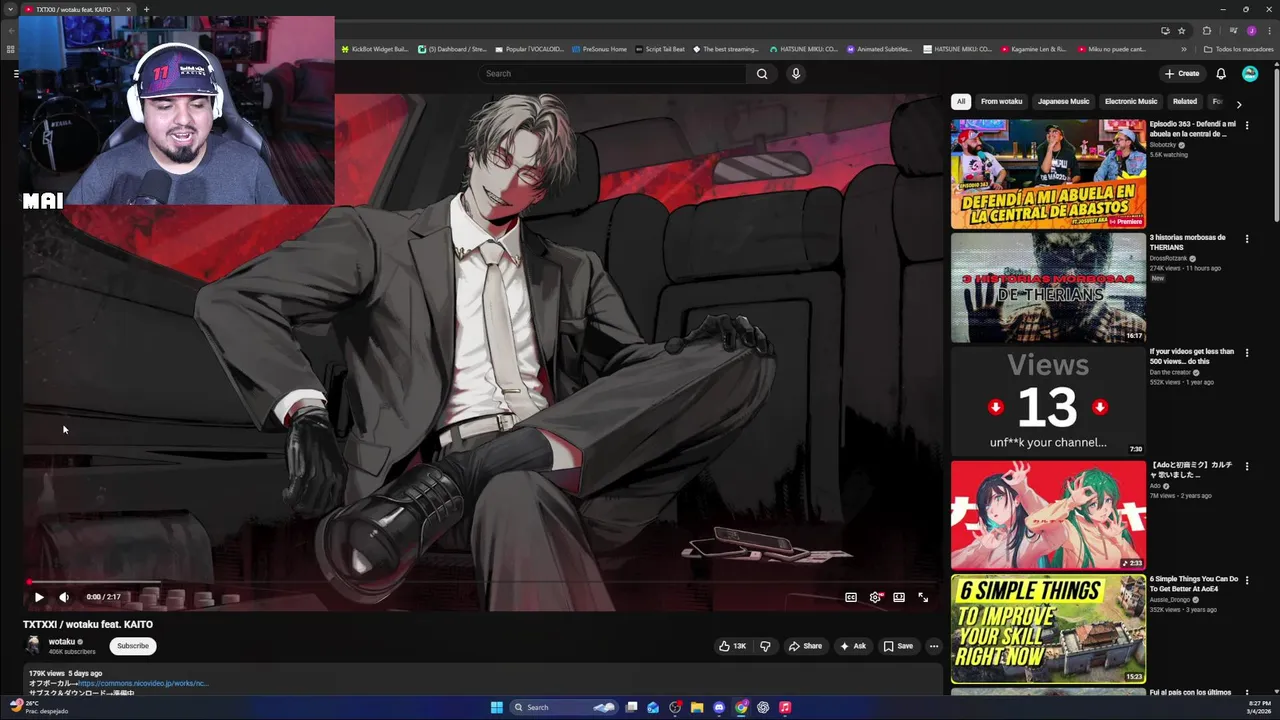This screenshot has width=1280, height=720.
Task: Switch player to theater mode
Action: (899, 597)
